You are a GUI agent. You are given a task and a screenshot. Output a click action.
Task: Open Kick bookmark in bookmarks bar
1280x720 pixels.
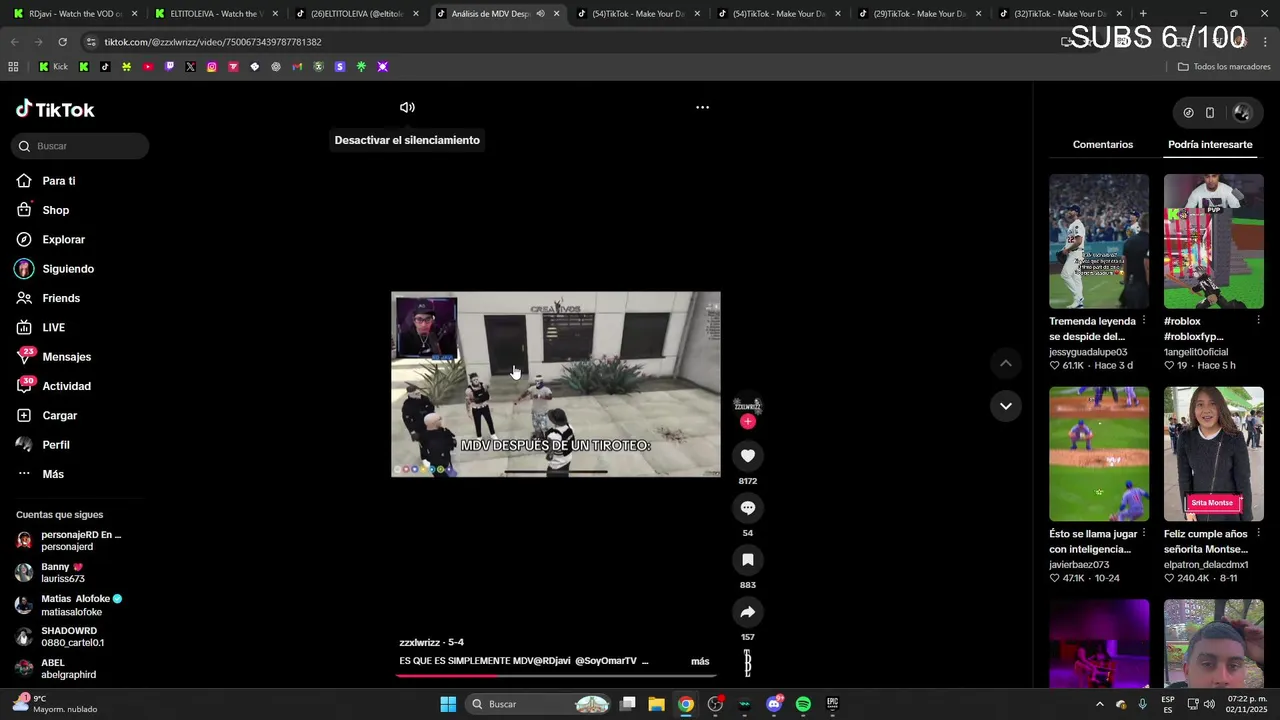53,67
